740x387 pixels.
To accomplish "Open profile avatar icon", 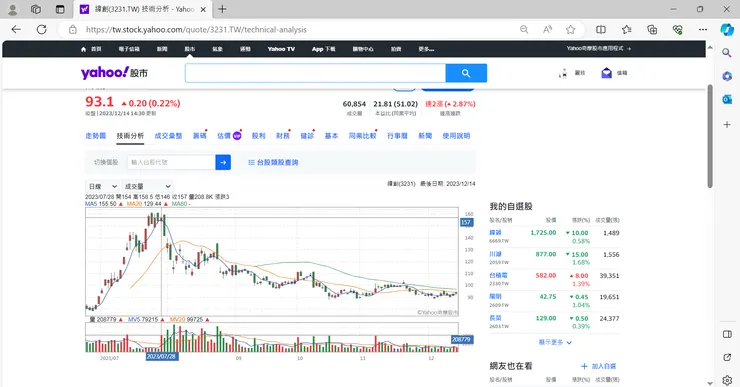I will 13,9.
